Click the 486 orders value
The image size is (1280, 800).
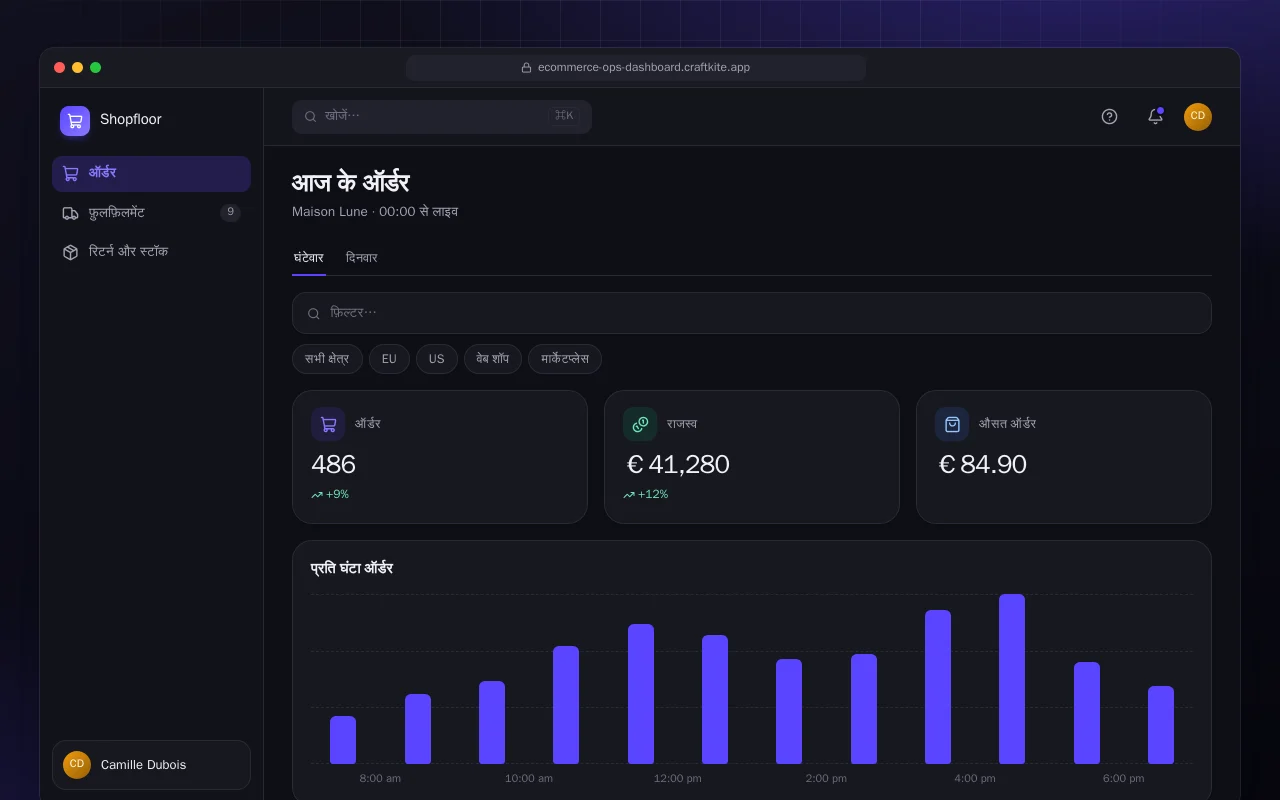[x=333, y=464]
